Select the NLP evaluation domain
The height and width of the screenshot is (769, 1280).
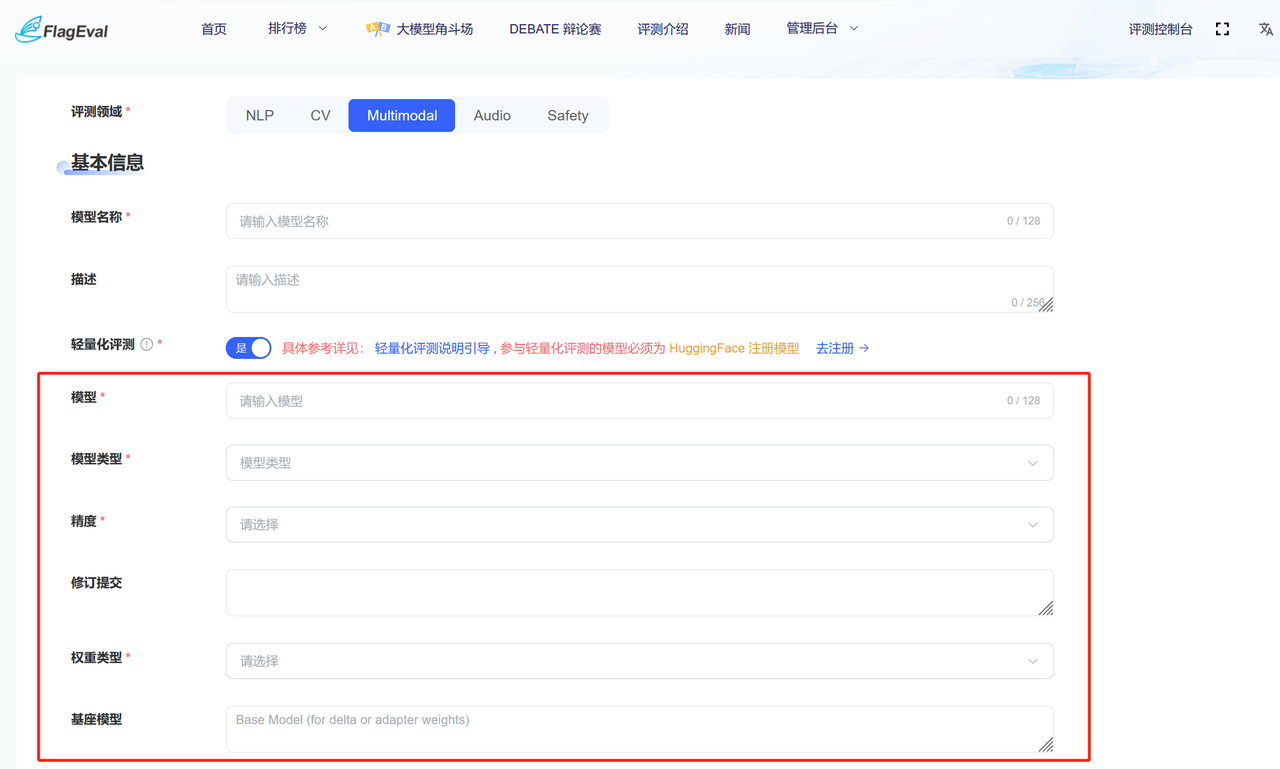pyautogui.click(x=260, y=116)
